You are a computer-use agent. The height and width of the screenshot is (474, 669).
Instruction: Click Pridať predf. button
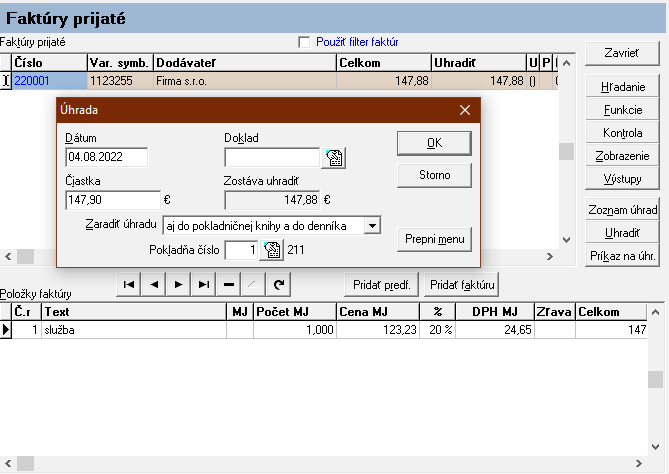[x=381, y=285]
